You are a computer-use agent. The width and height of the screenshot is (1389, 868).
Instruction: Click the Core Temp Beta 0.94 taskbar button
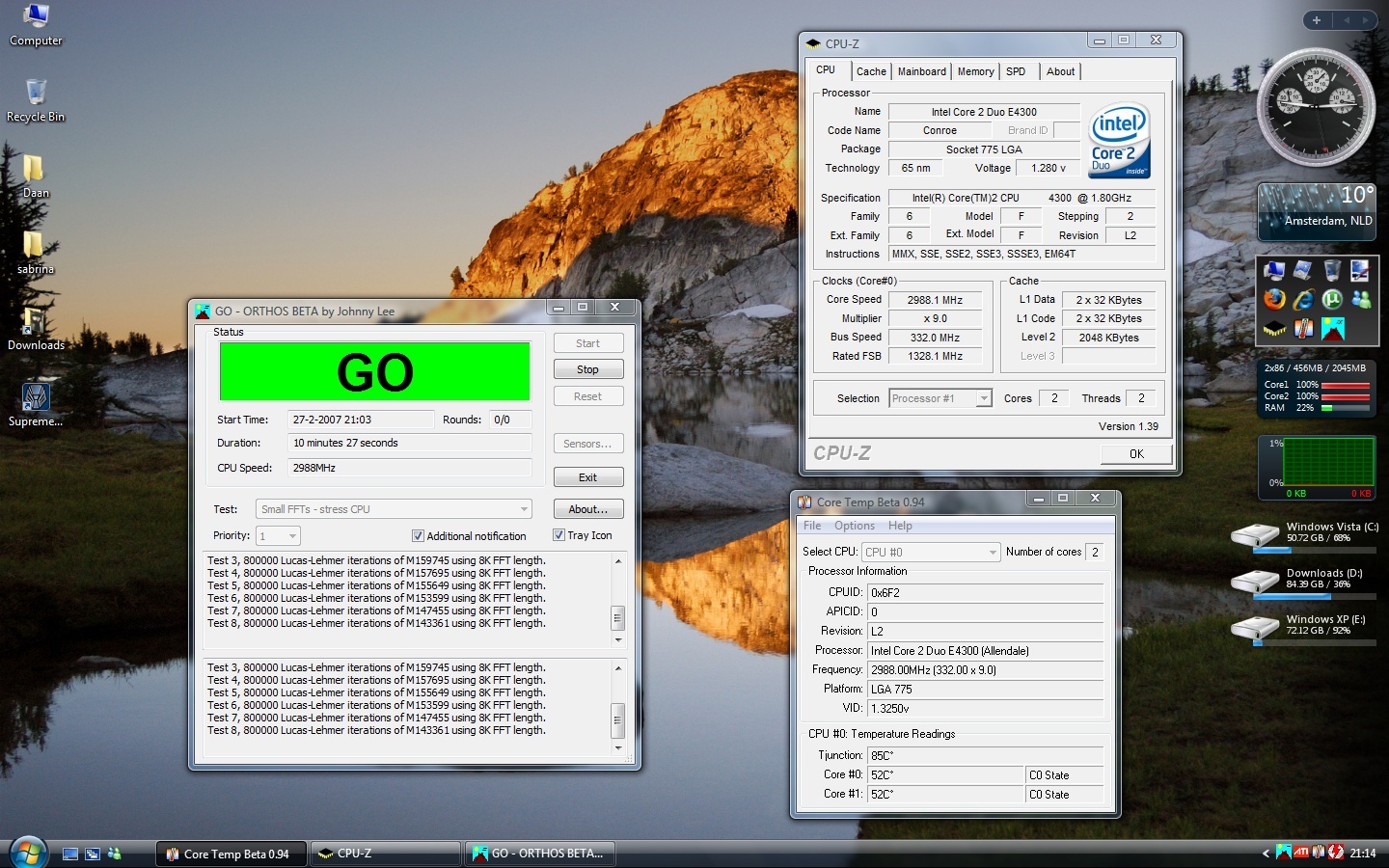(231, 854)
